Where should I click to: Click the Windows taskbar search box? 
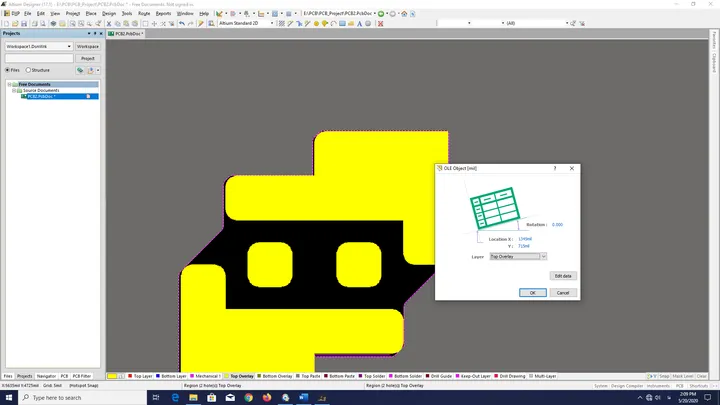(x=83, y=397)
